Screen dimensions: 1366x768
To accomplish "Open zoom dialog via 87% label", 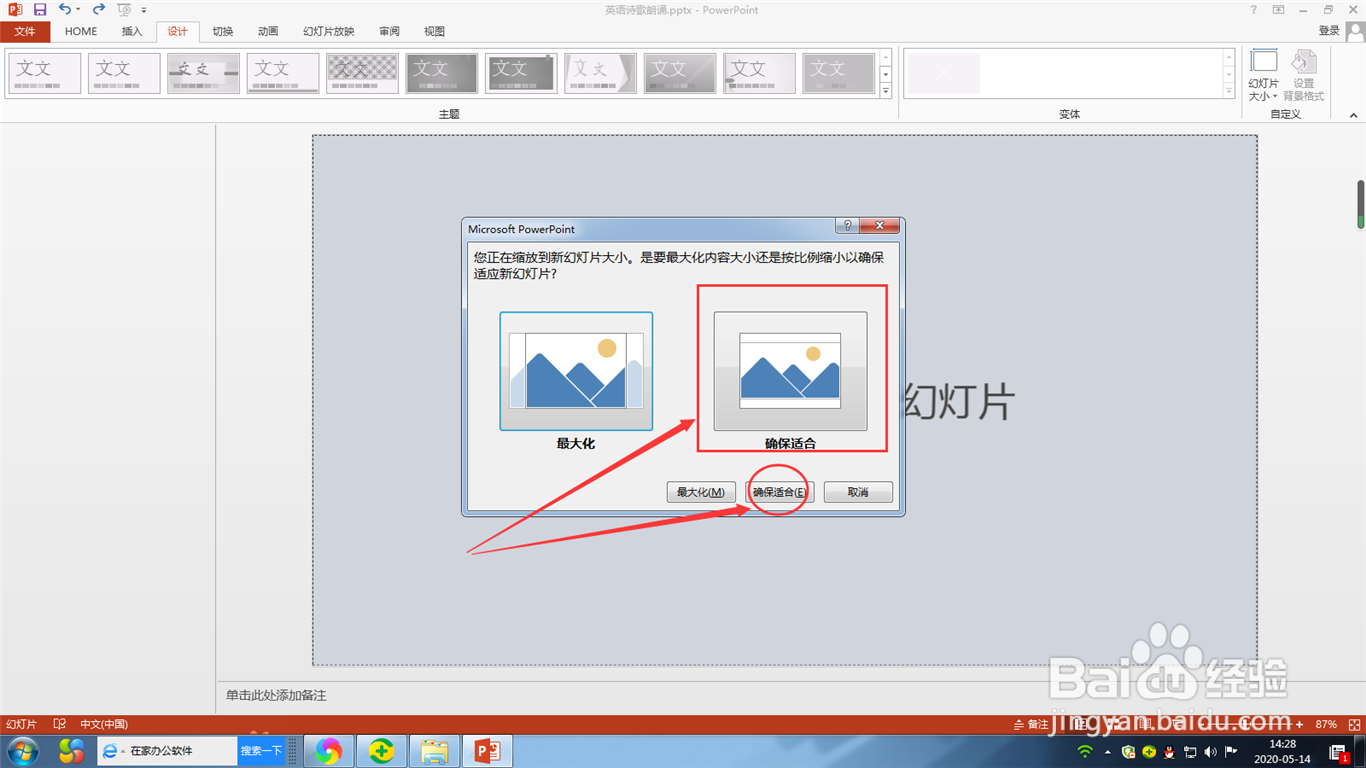I will (x=1326, y=724).
